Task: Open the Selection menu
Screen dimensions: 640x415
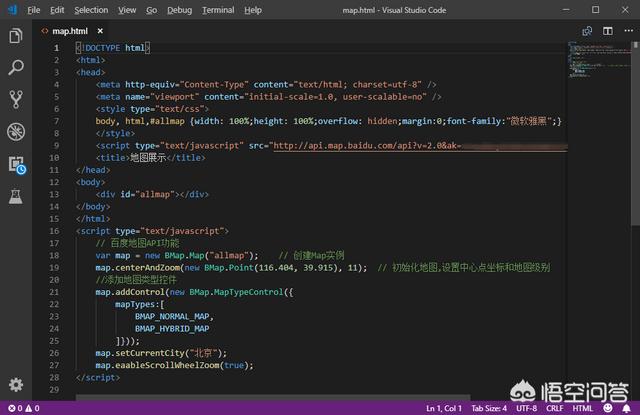Action: [x=91, y=9]
